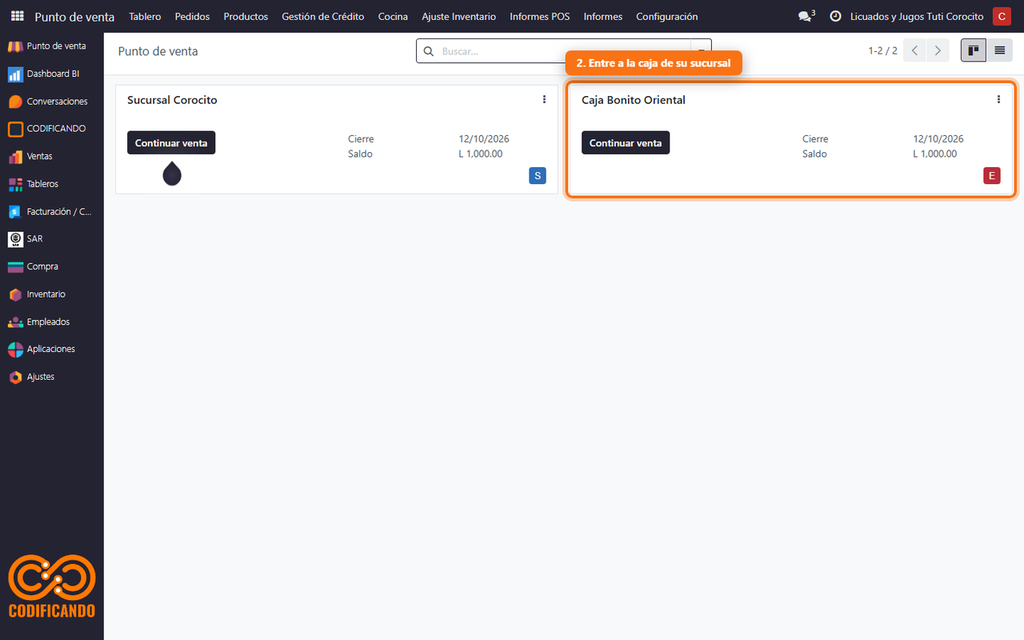Open the Cocina menu
Image resolution: width=1024 pixels, height=640 pixels.
tap(392, 16)
